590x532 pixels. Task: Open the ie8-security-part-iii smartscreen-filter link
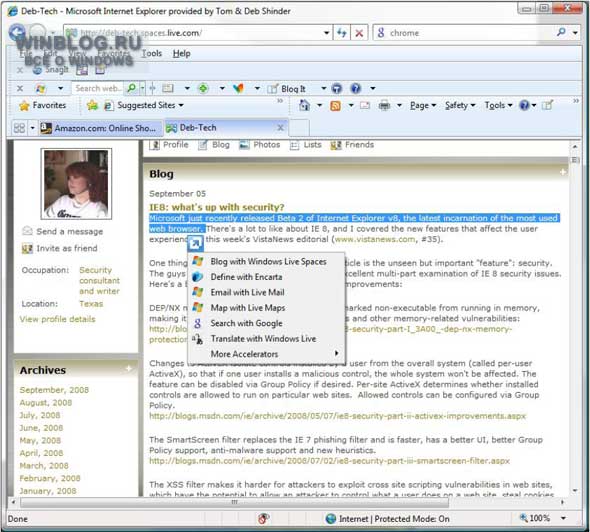click(329, 461)
